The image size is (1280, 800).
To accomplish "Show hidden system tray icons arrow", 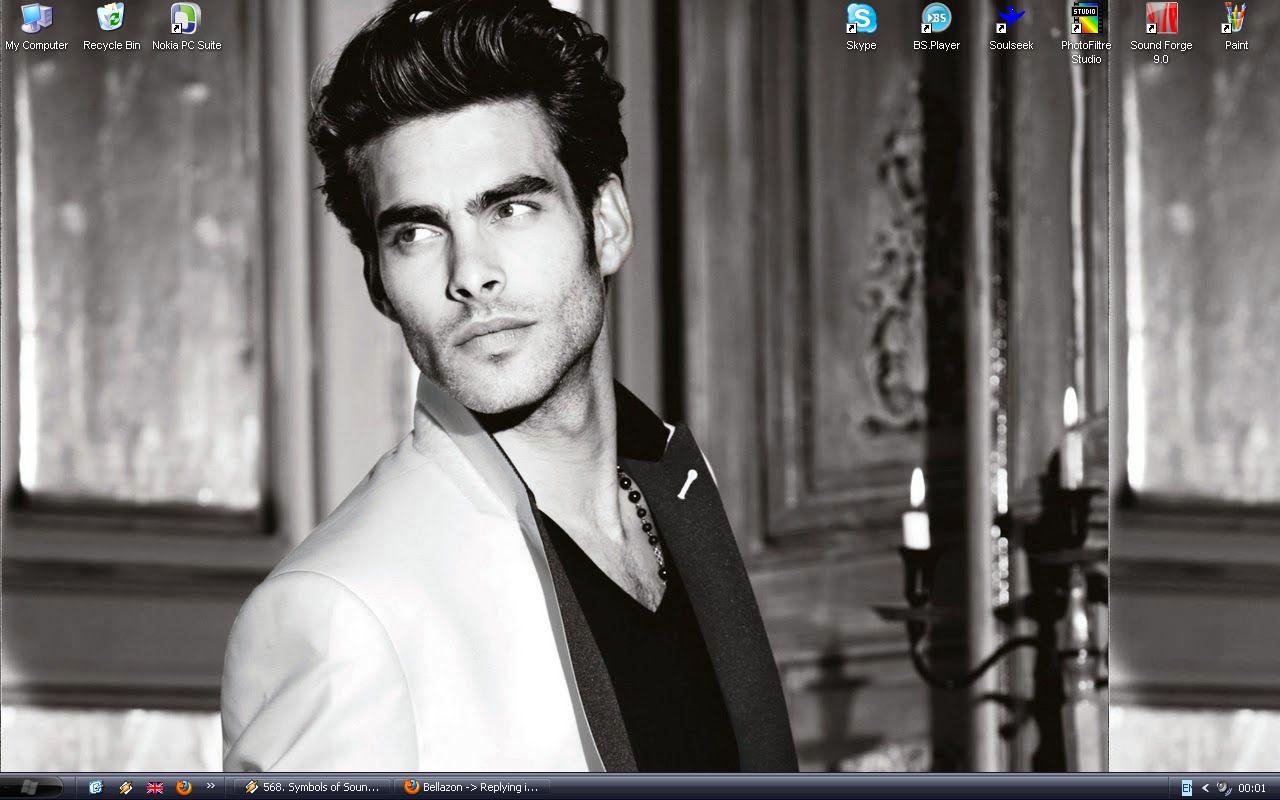I will pyautogui.click(x=1205, y=787).
